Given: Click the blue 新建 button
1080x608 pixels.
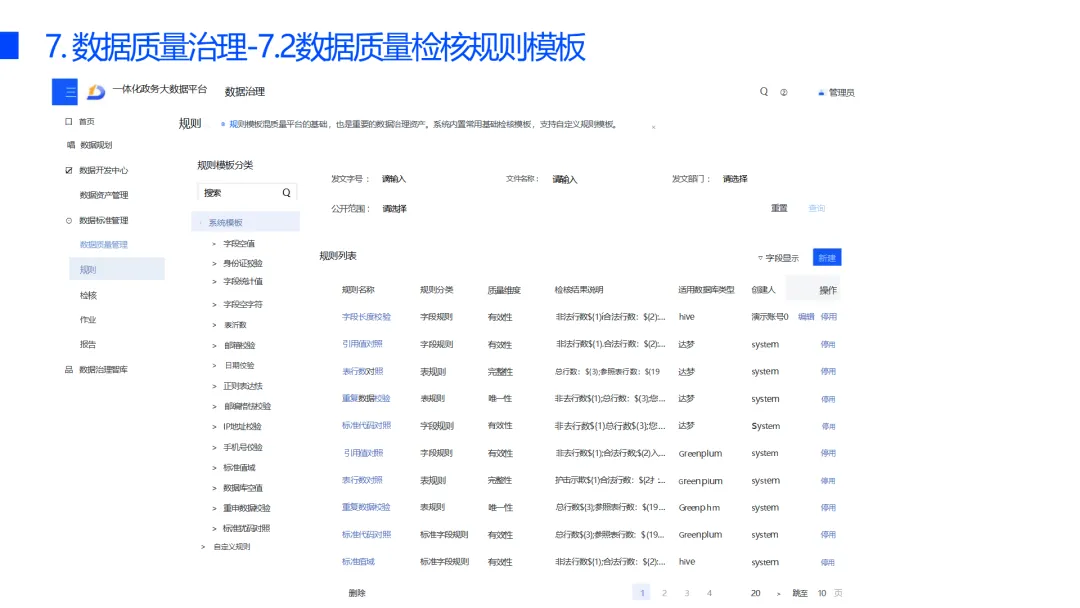Looking at the screenshot, I should [827, 258].
